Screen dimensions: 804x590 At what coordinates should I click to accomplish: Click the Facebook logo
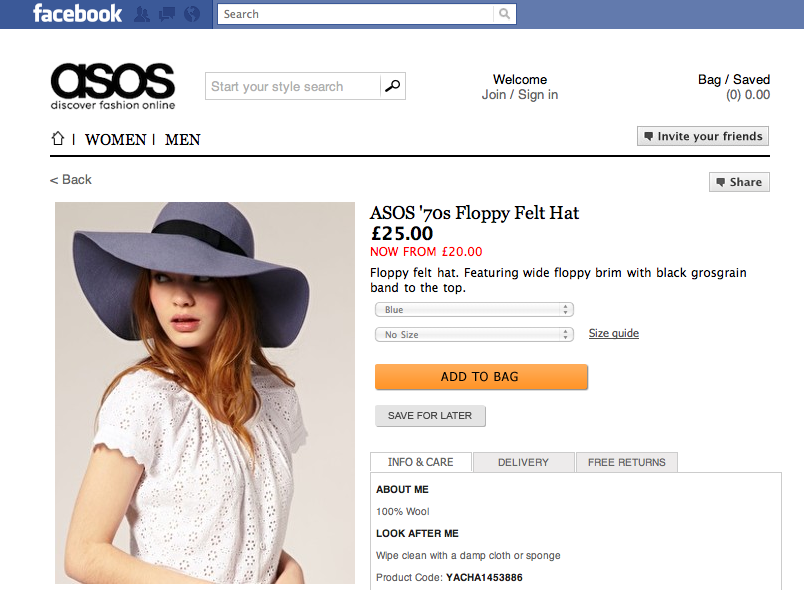[77, 14]
